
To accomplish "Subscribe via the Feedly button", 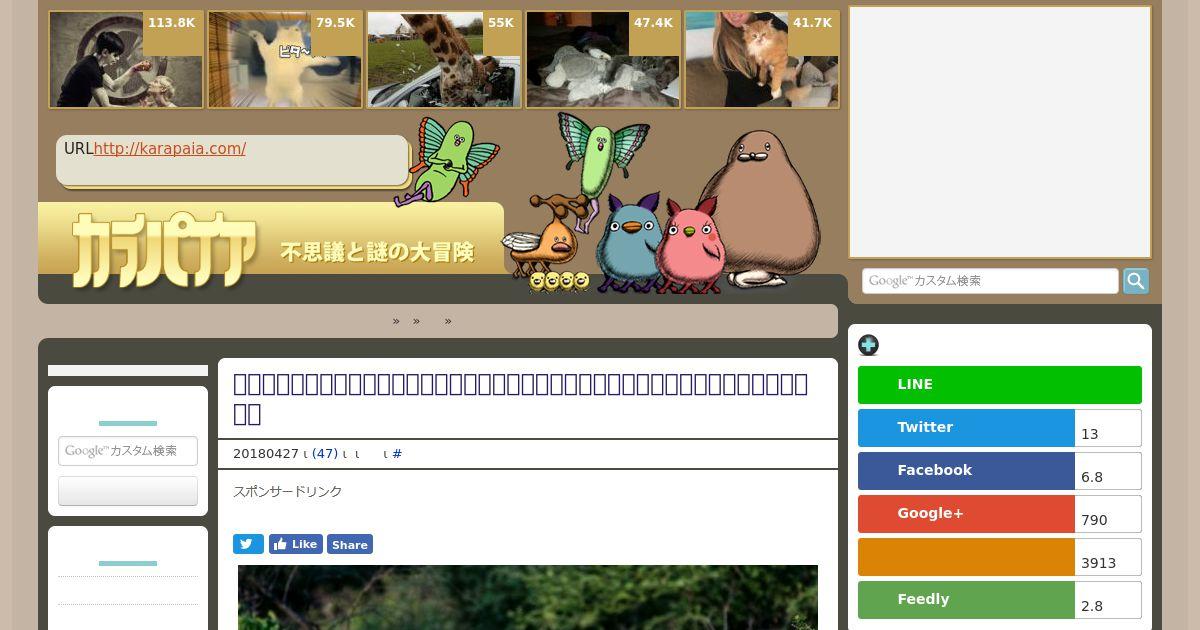I will tap(966, 600).
